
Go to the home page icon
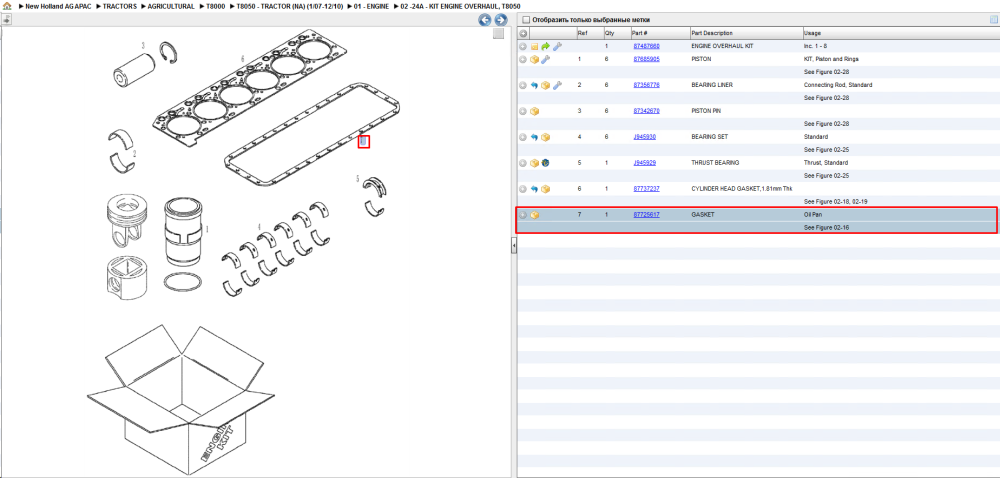click(6, 6)
